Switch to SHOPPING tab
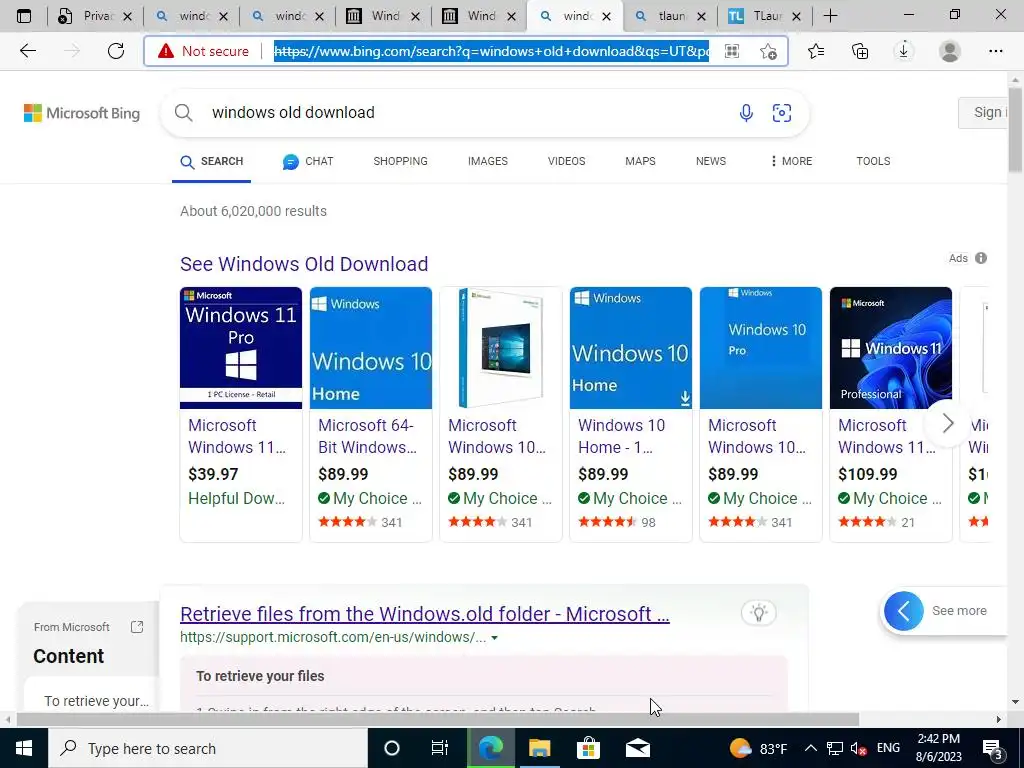This screenshot has height=768, width=1024. tap(400, 161)
